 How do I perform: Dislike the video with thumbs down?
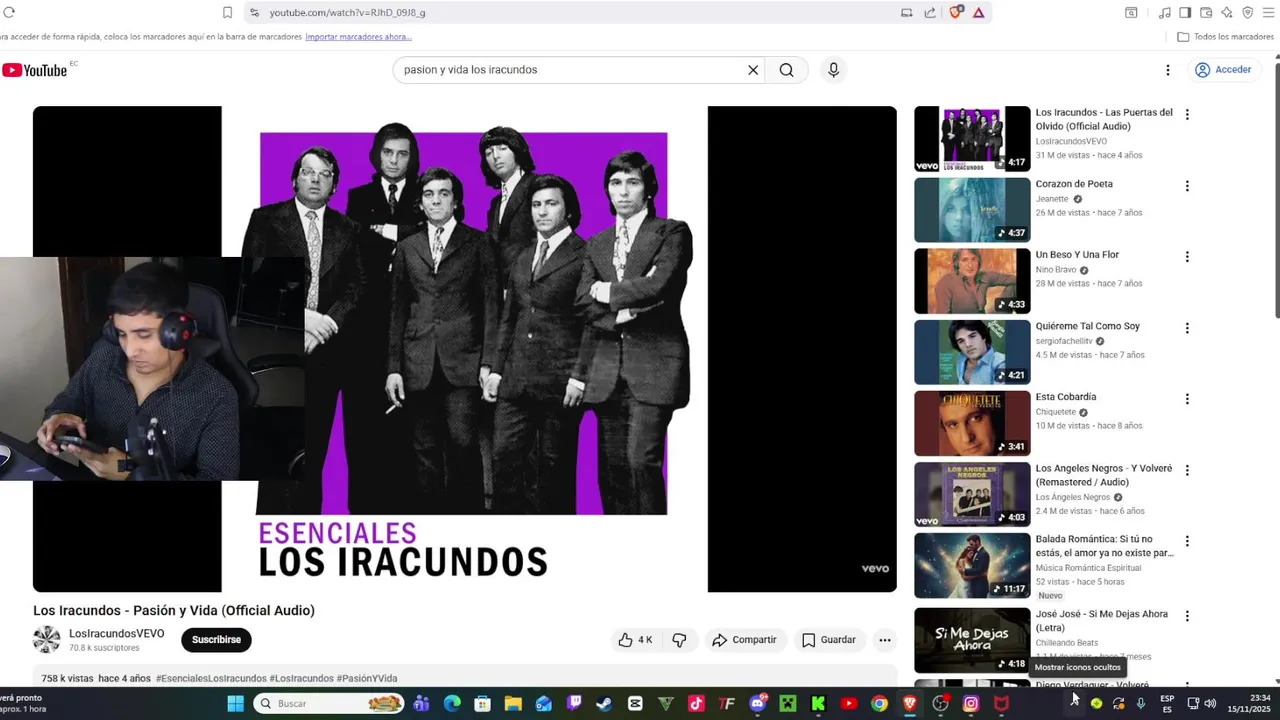[679, 640]
